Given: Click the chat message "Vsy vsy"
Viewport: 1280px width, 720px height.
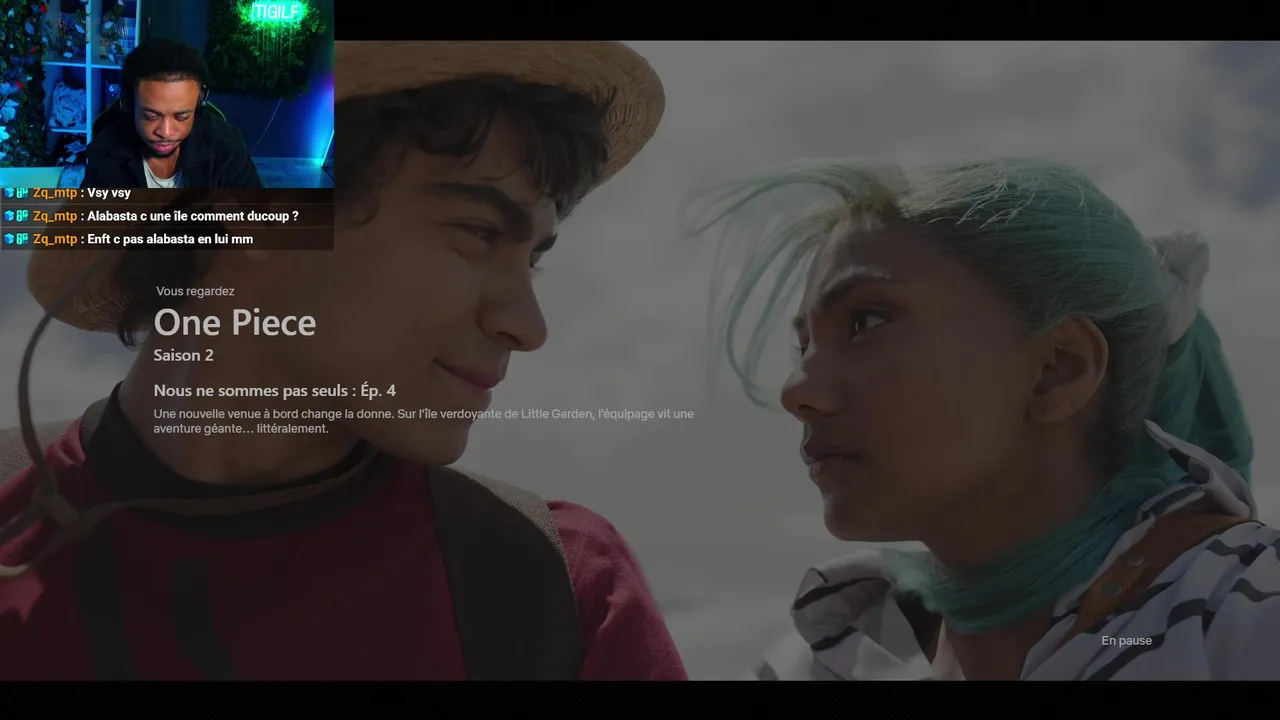Looking at the screenshot, I should coord(109,193).
